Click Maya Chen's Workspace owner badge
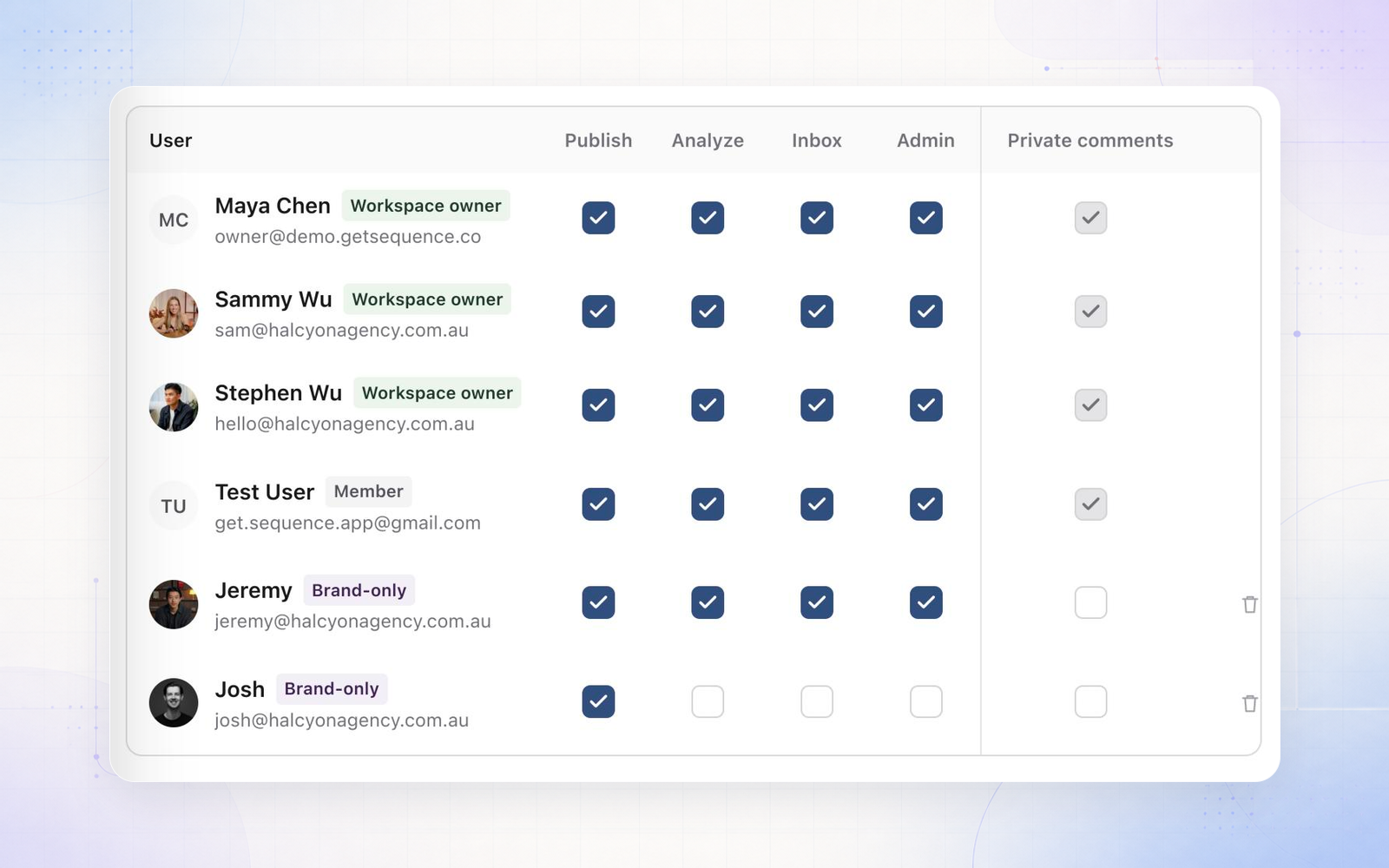 coord(425,206)
